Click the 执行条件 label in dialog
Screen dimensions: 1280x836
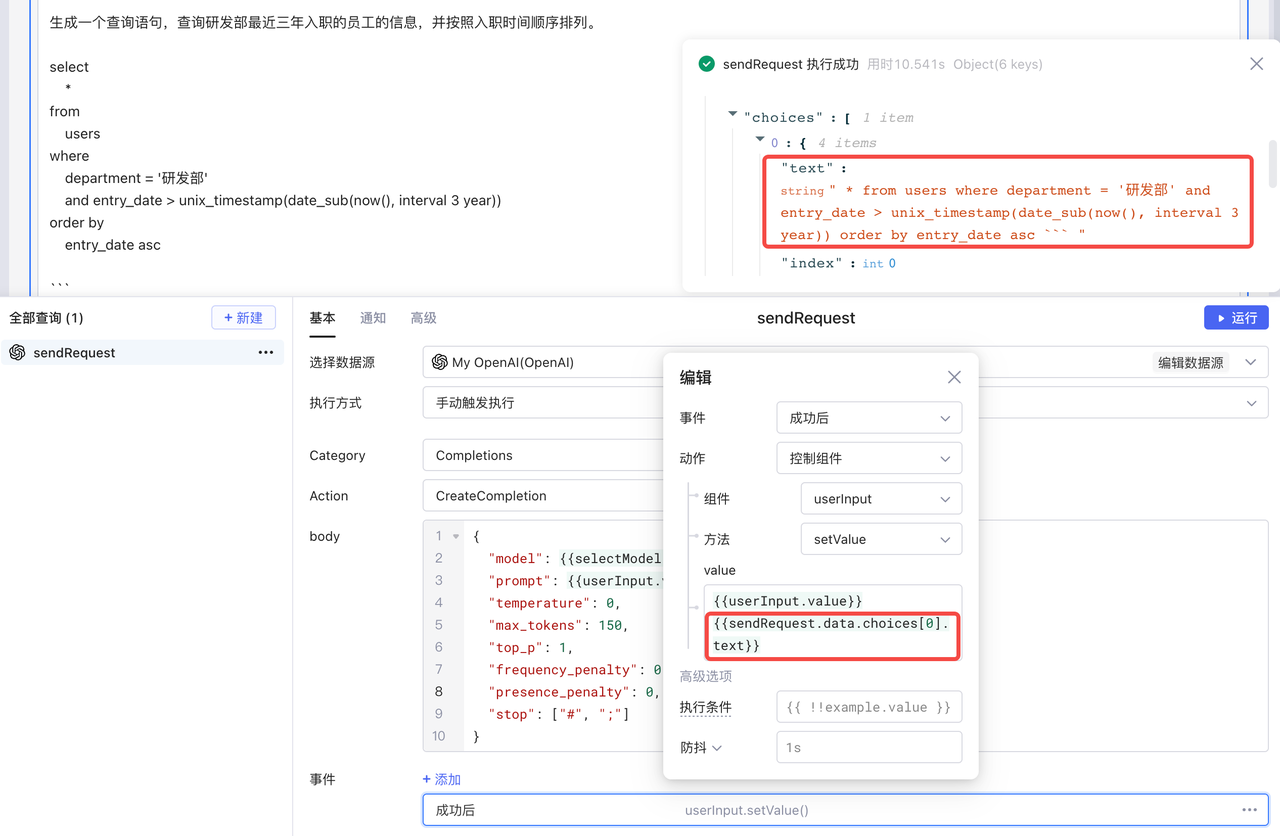pyautogui.click(x=706, y=707)
